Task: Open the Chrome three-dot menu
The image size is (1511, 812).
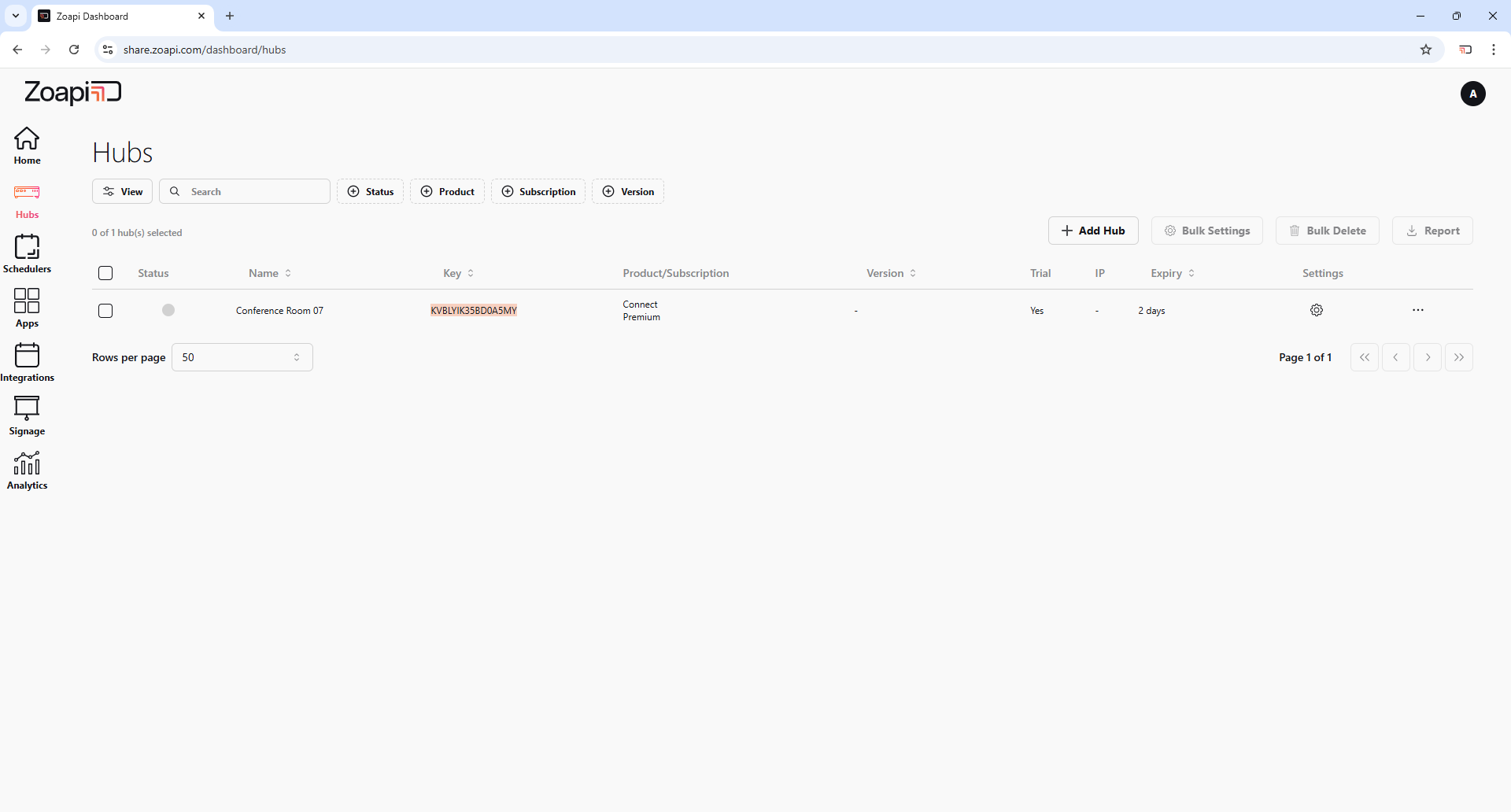Action: [x=1494, y=50]
